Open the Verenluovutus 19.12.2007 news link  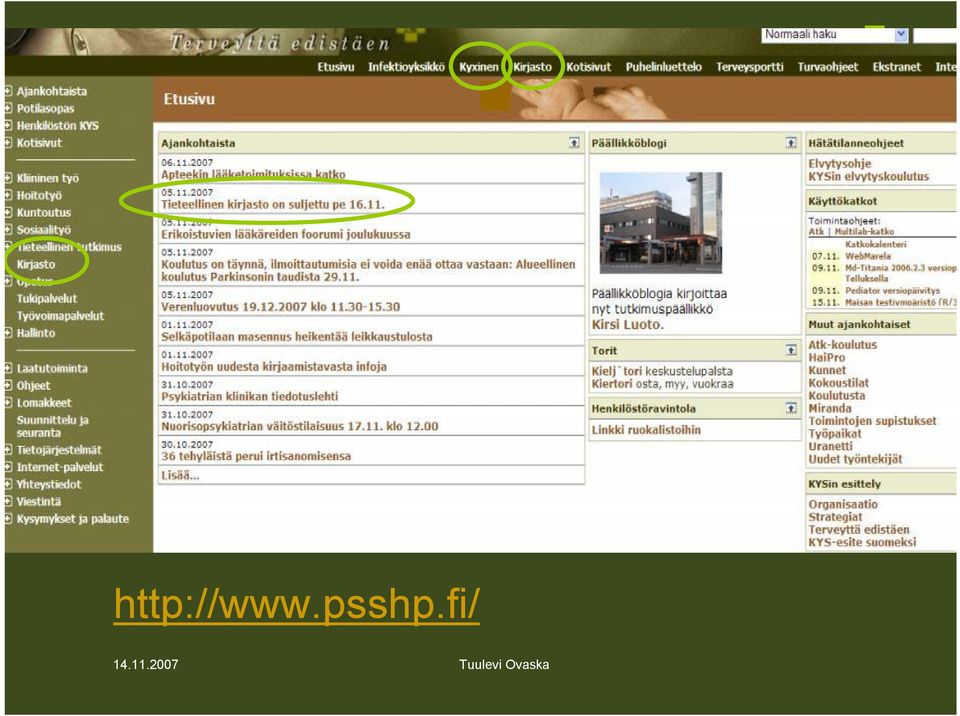coord(280,306)
